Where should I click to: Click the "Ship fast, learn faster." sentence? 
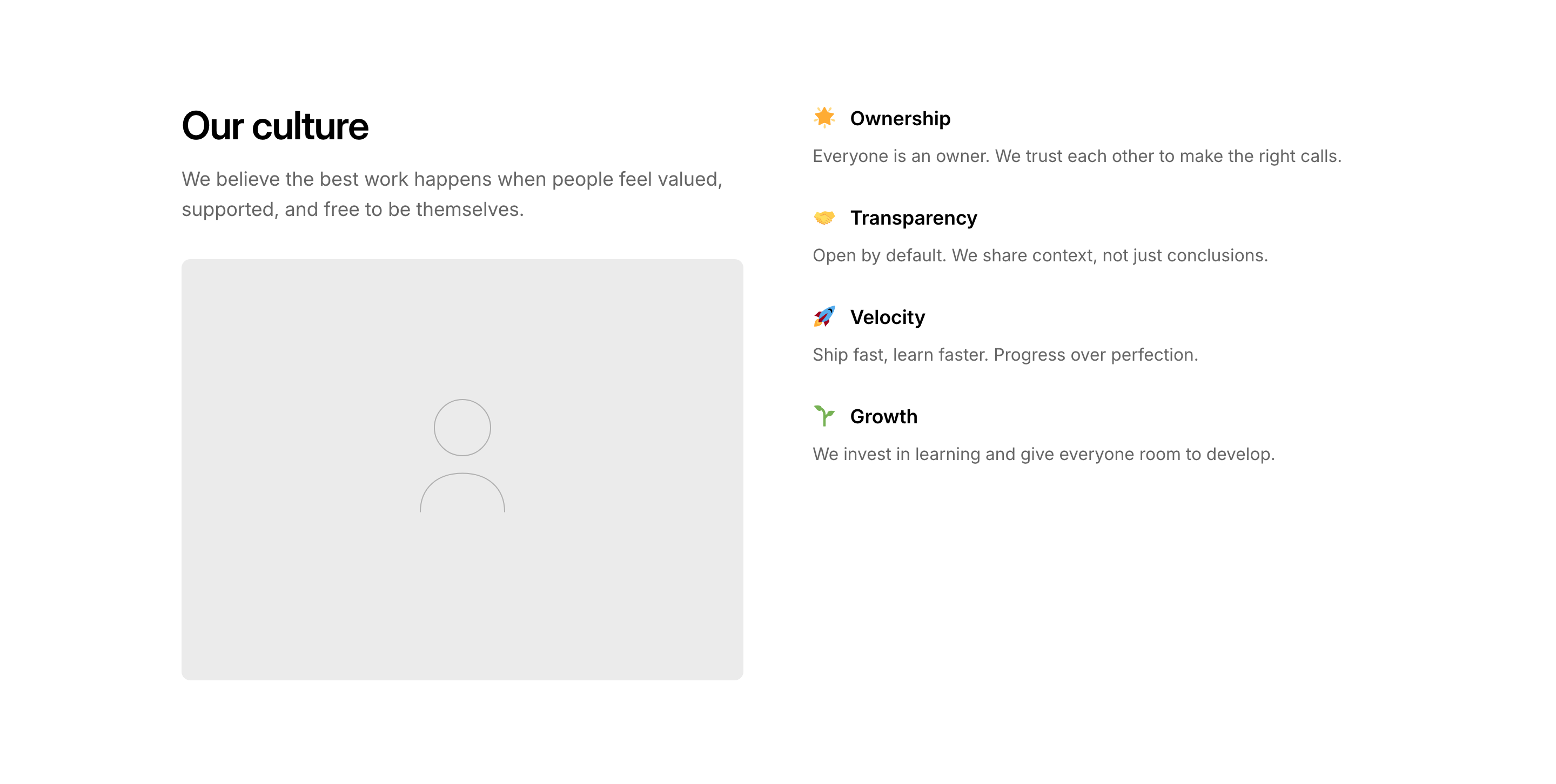tap(900, 355)
